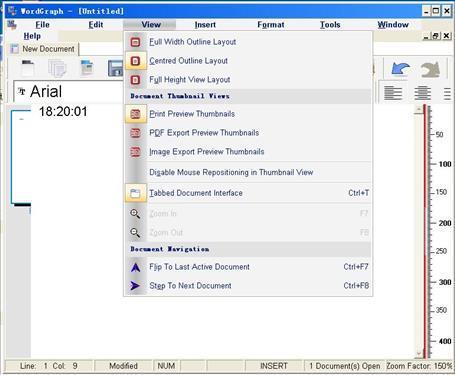Click the Tabbed Document Interface icon
Viewport: 455px width, 375px height.
[x=135, y=193]
